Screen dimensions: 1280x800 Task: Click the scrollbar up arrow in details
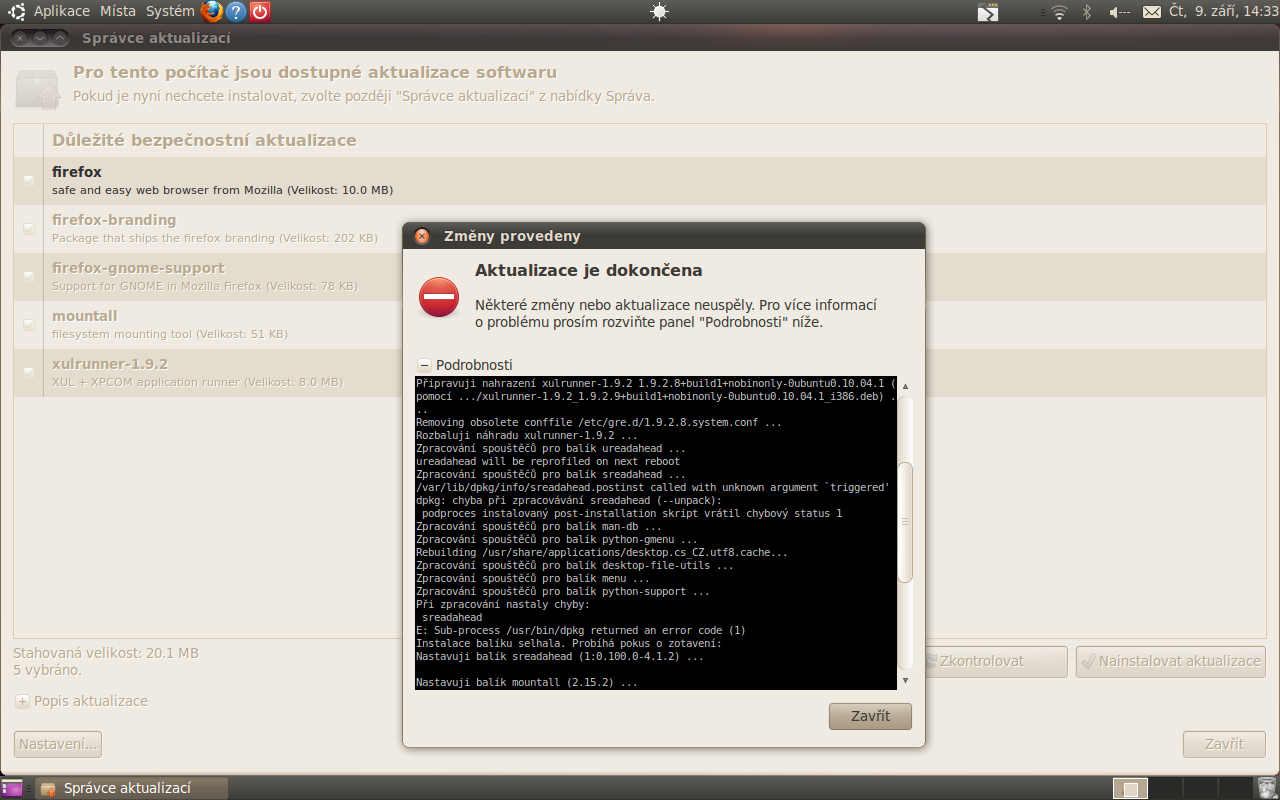[906, 385]
